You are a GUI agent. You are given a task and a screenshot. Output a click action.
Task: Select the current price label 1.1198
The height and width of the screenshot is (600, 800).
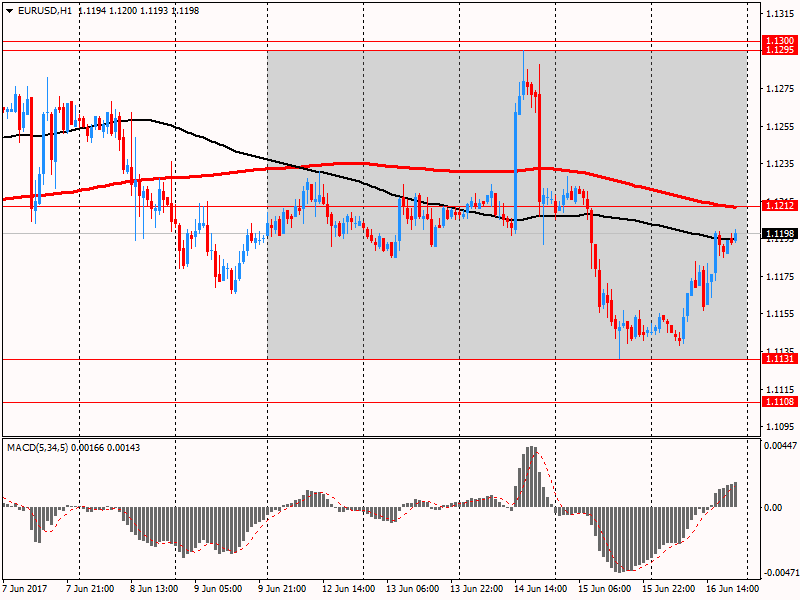point(779,234)
